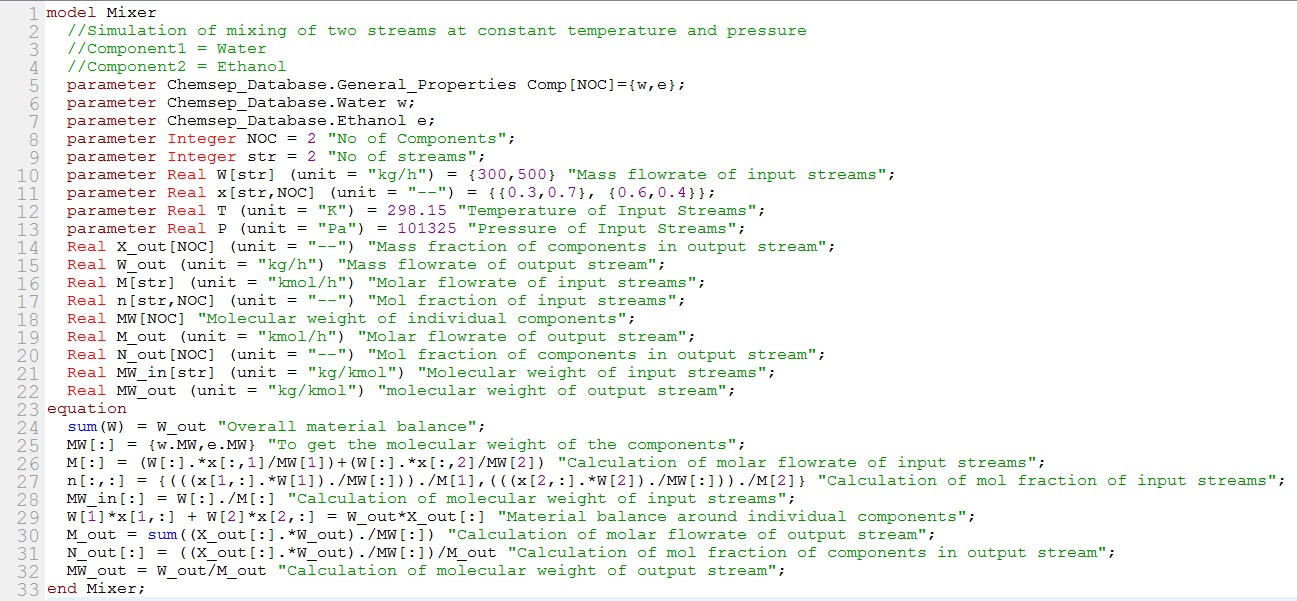
Task: Click line number 1 in the gutter
Action: (x=35, y=13)
